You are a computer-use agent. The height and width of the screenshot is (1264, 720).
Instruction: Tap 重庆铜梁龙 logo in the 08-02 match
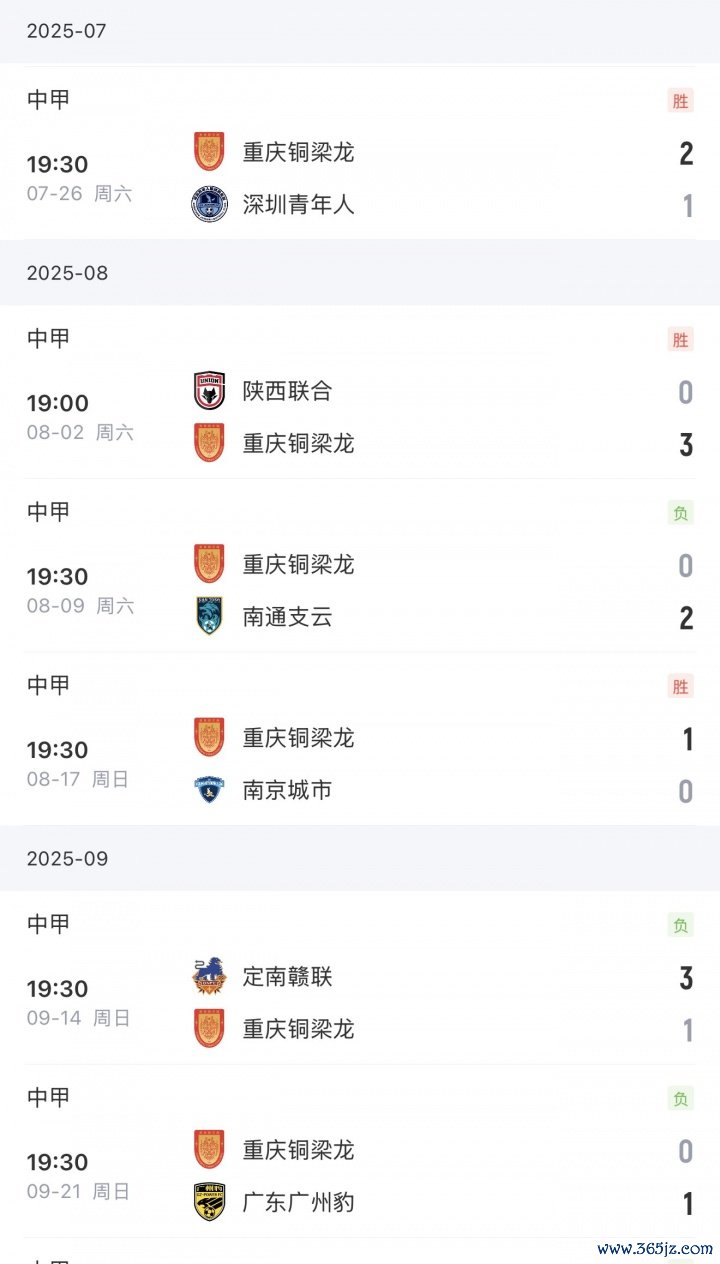(209, 443)
